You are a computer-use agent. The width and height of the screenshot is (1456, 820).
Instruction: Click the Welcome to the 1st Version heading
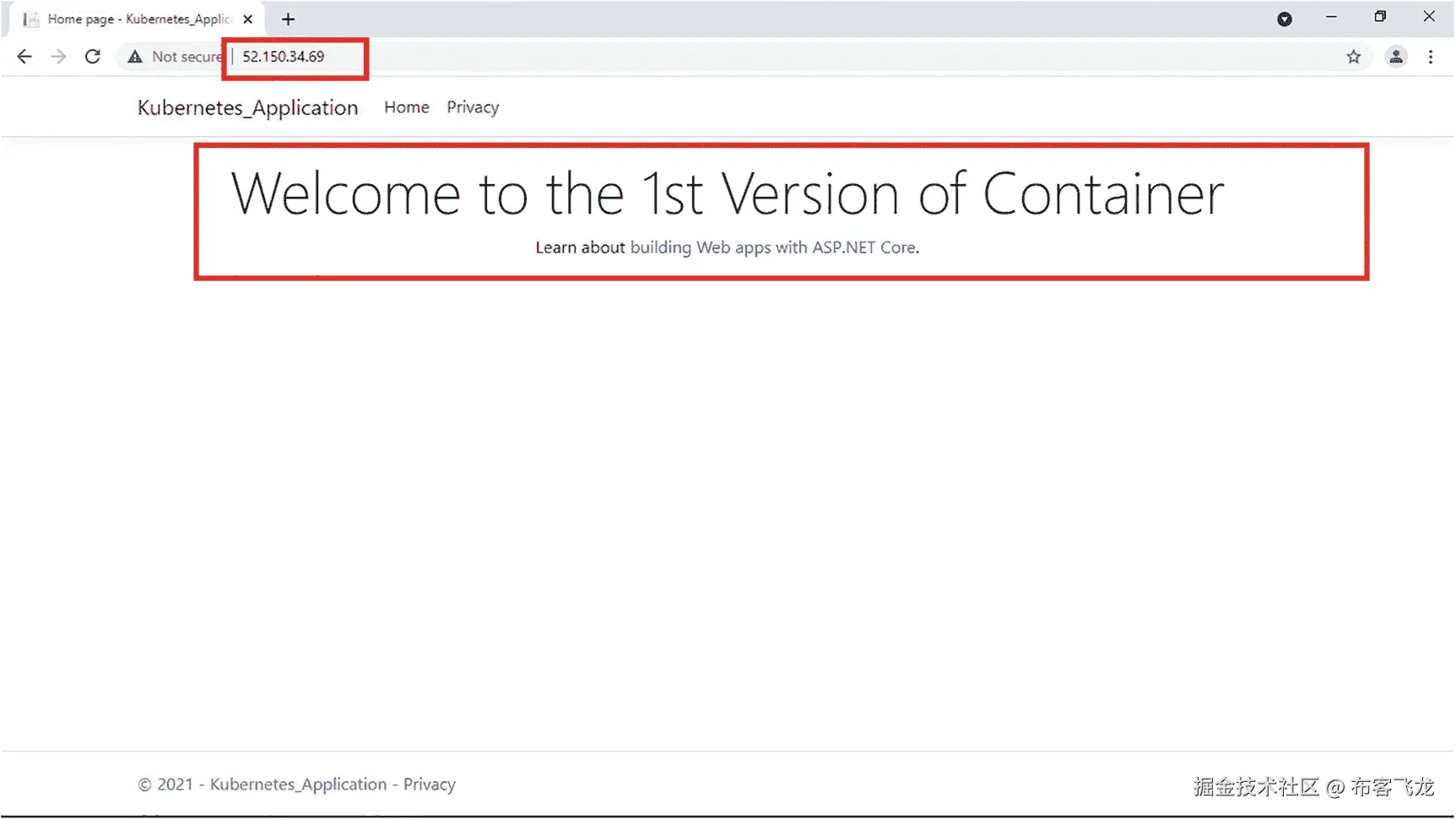pos(728,194)
